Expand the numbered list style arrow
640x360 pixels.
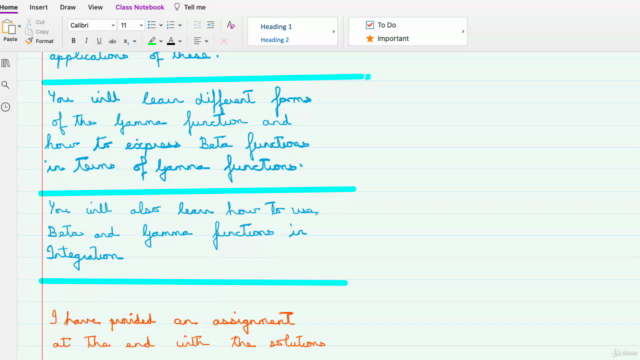pos(180,25)
